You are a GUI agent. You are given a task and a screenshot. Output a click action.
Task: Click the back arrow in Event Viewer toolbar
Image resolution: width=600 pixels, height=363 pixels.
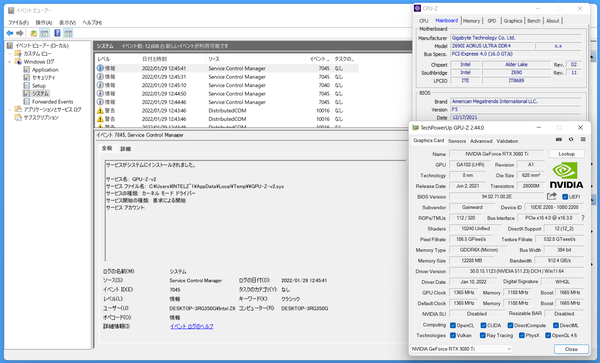[x=10, y=33]
